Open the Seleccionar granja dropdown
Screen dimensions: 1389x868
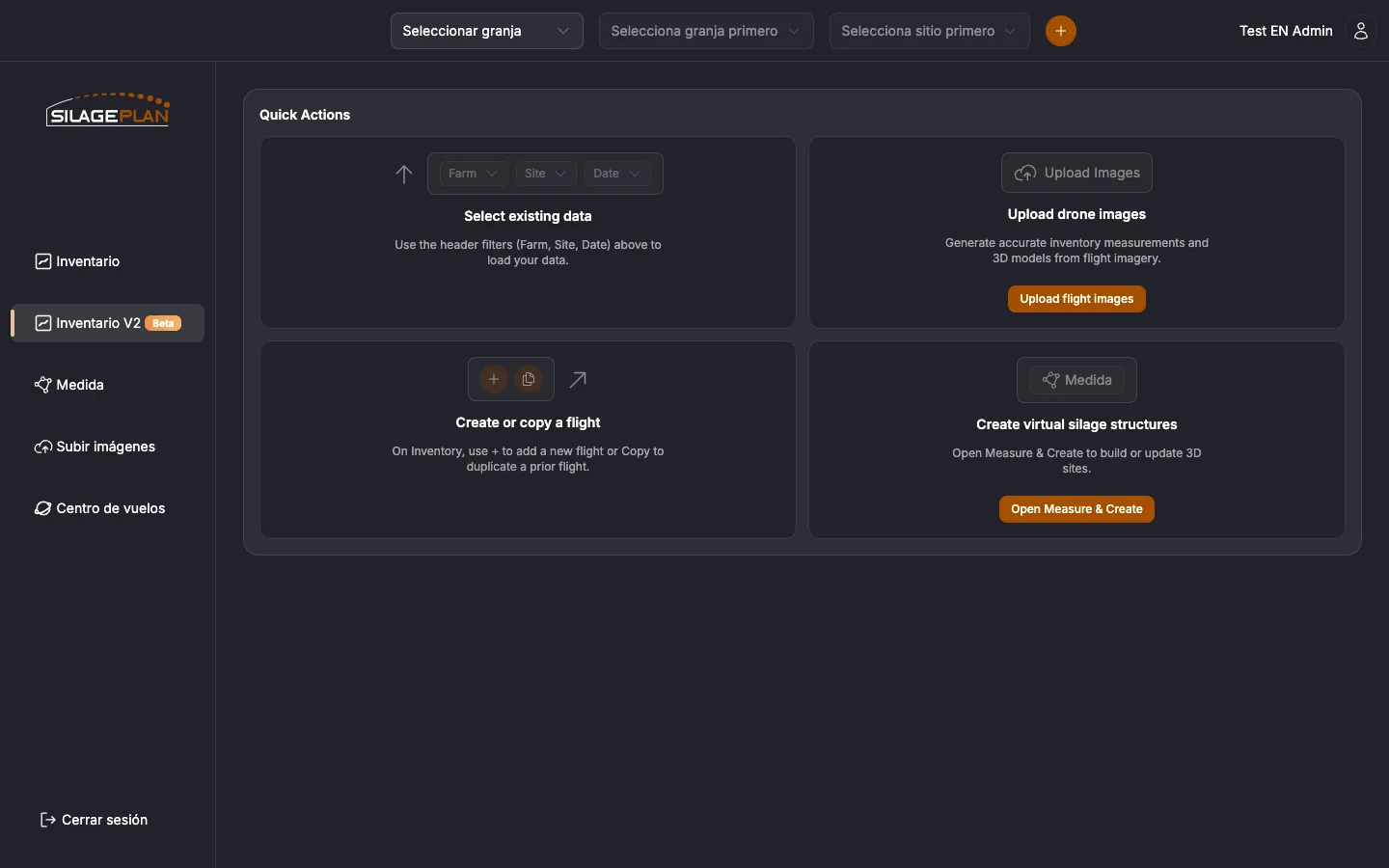click(x=487, y=31)
